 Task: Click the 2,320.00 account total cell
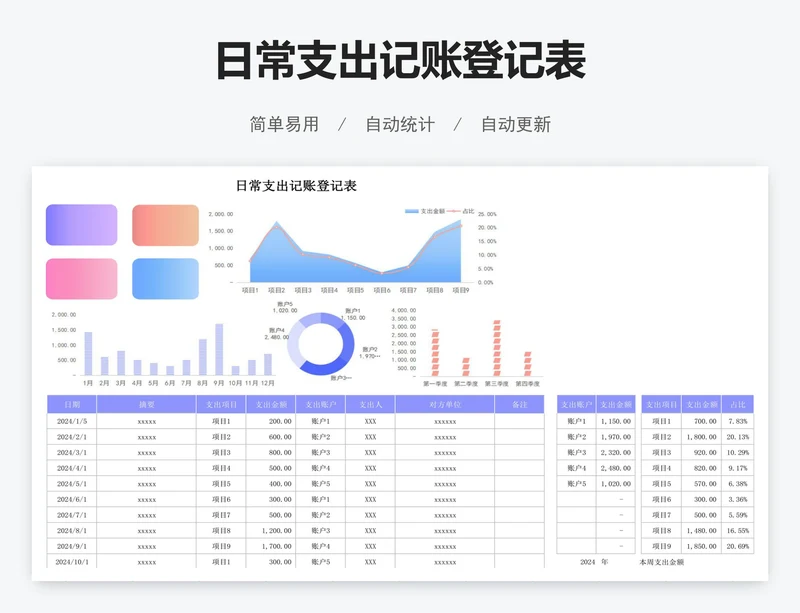point(616,452)
